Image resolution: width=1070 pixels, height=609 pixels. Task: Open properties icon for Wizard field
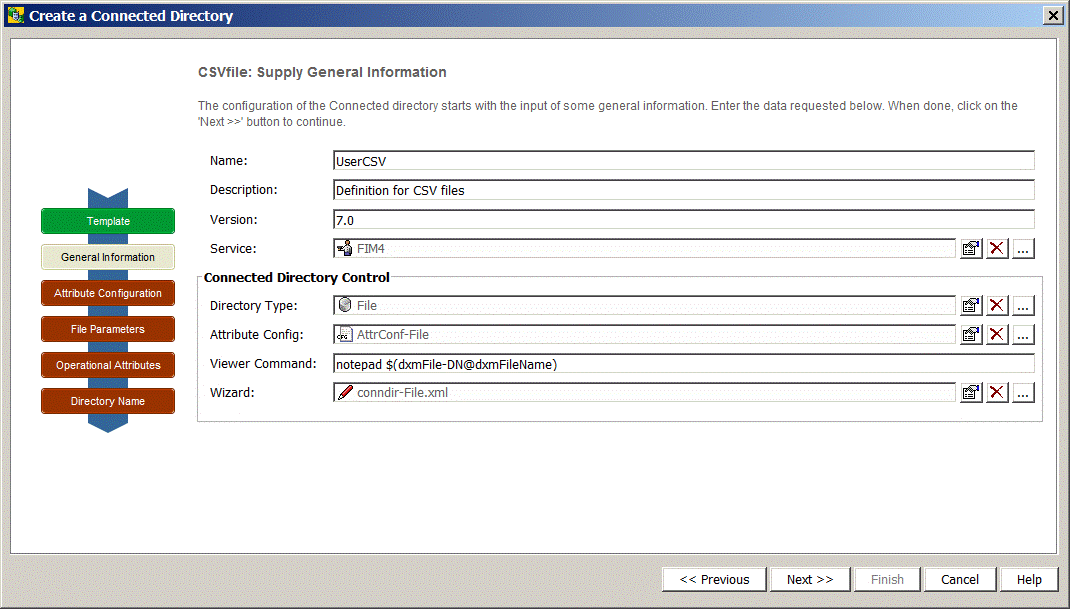click(970, 393)
